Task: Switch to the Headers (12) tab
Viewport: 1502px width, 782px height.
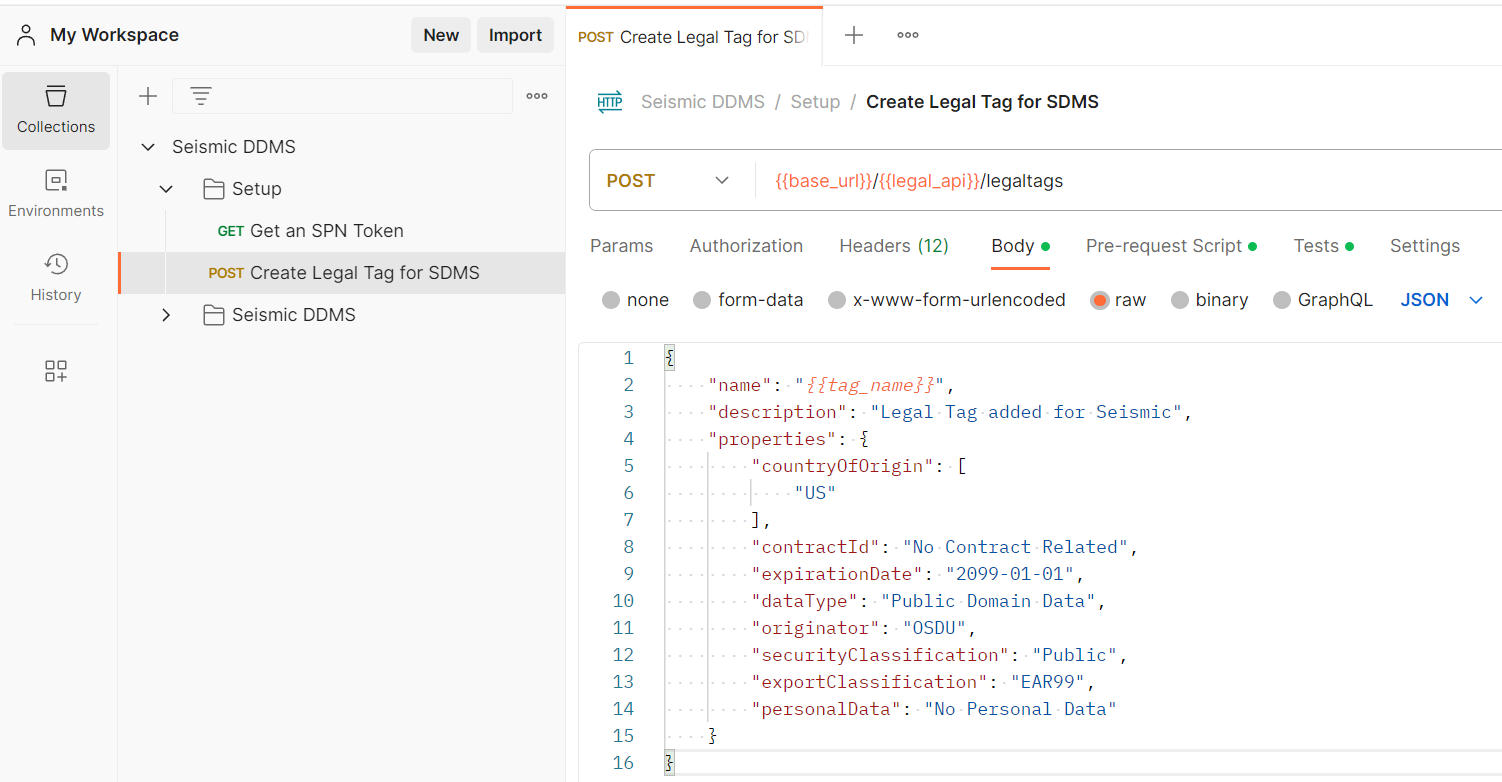Action: pos(894,246)
